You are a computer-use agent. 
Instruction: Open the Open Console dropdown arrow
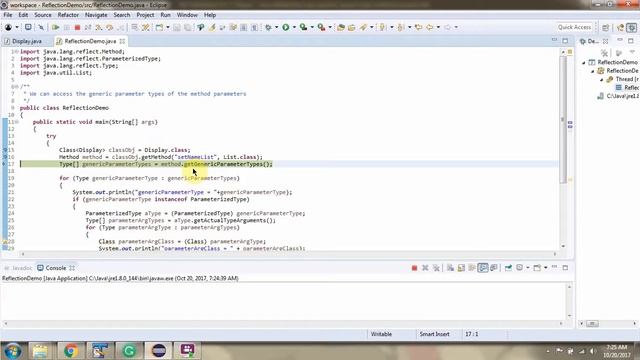tap(546, 268)
